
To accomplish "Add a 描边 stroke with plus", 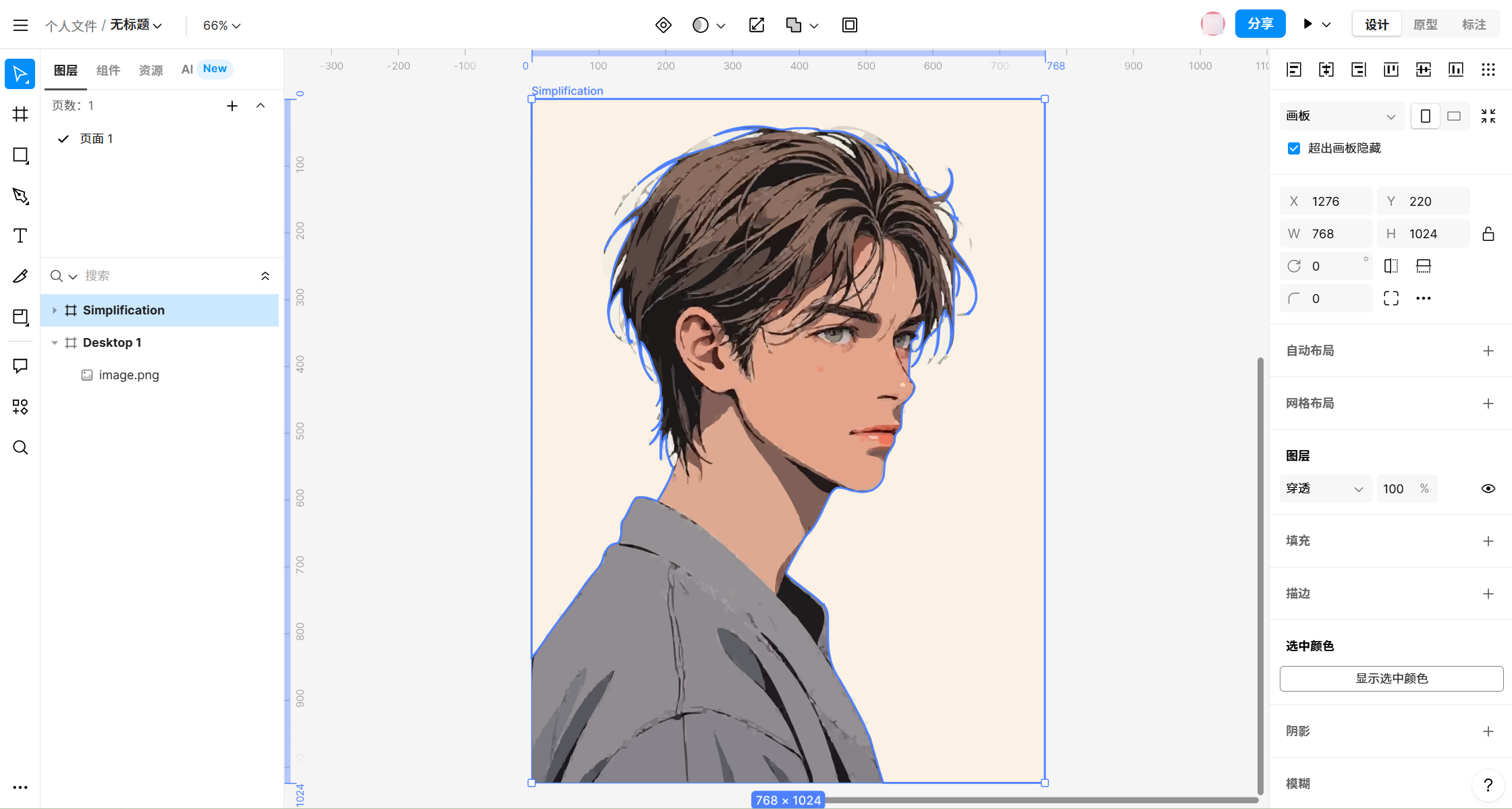I will [x=1488, y=594].
